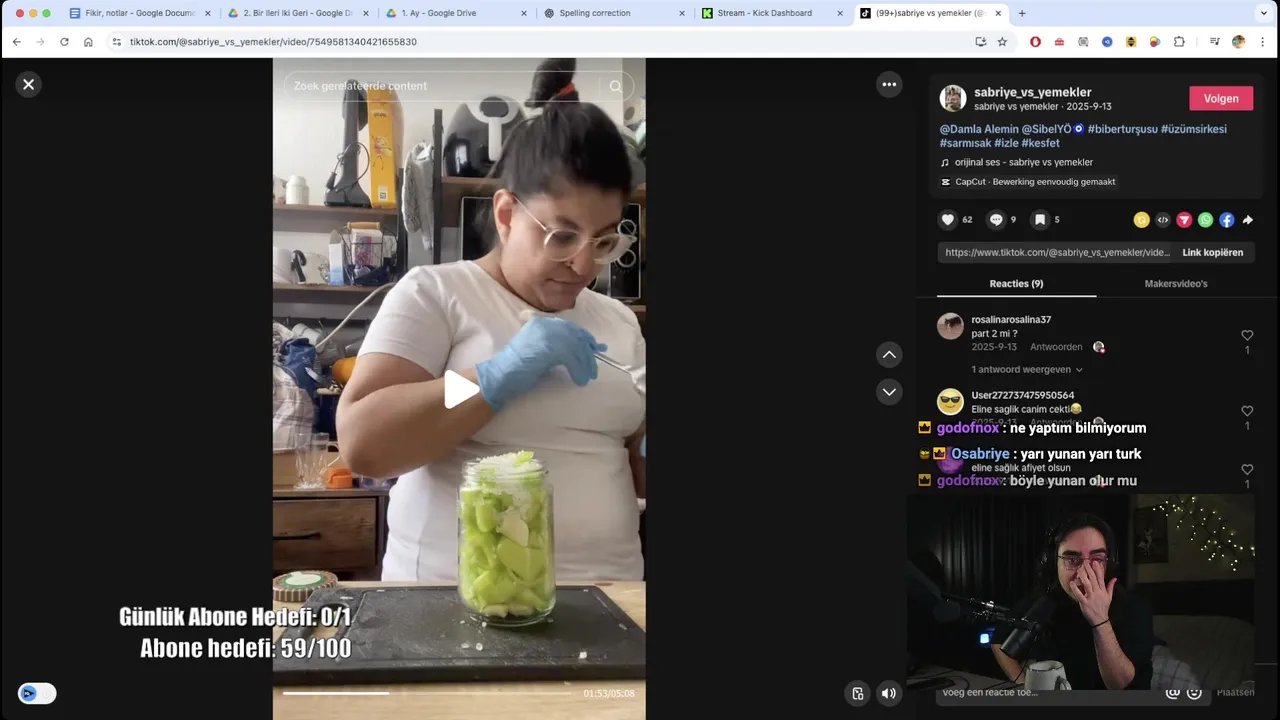Click the embed code icon
Screen dimensions: 1280x720
pyautogui.click(x=1162, y=220)
